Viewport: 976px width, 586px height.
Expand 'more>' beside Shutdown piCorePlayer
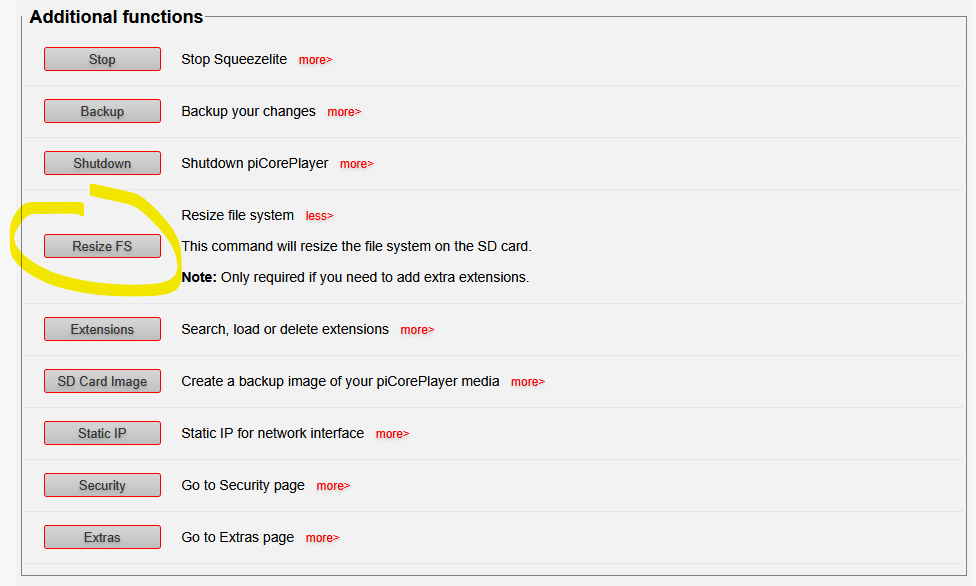(356, 164)
